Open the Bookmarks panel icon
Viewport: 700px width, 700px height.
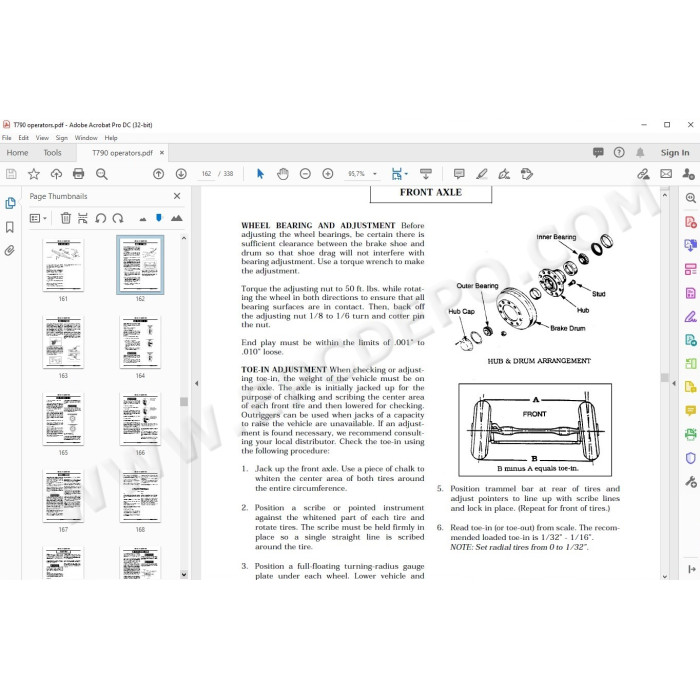click(x=10, y=227)
